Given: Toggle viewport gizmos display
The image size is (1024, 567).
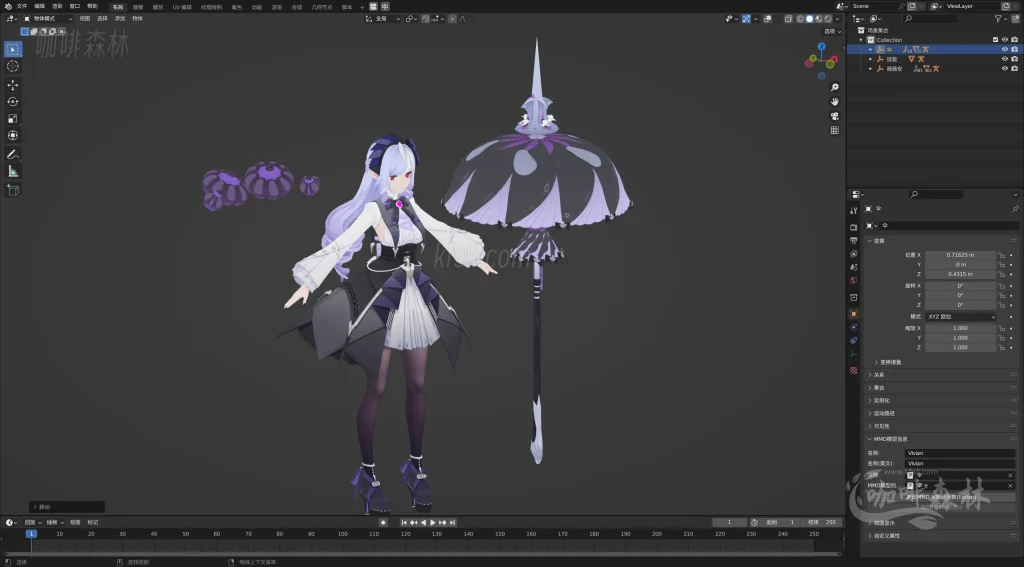Looking at the screenshot, I should [746, 19].
